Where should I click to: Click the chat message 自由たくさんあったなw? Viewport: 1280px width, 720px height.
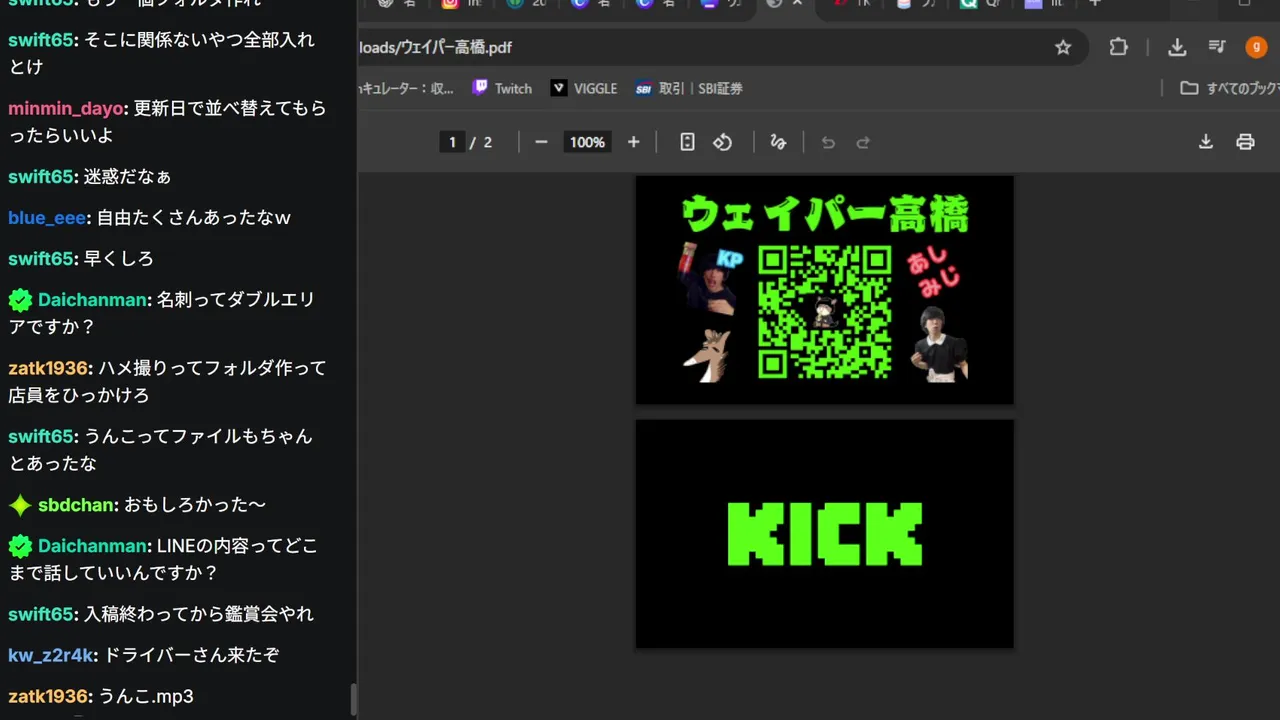tap(194, 217)
